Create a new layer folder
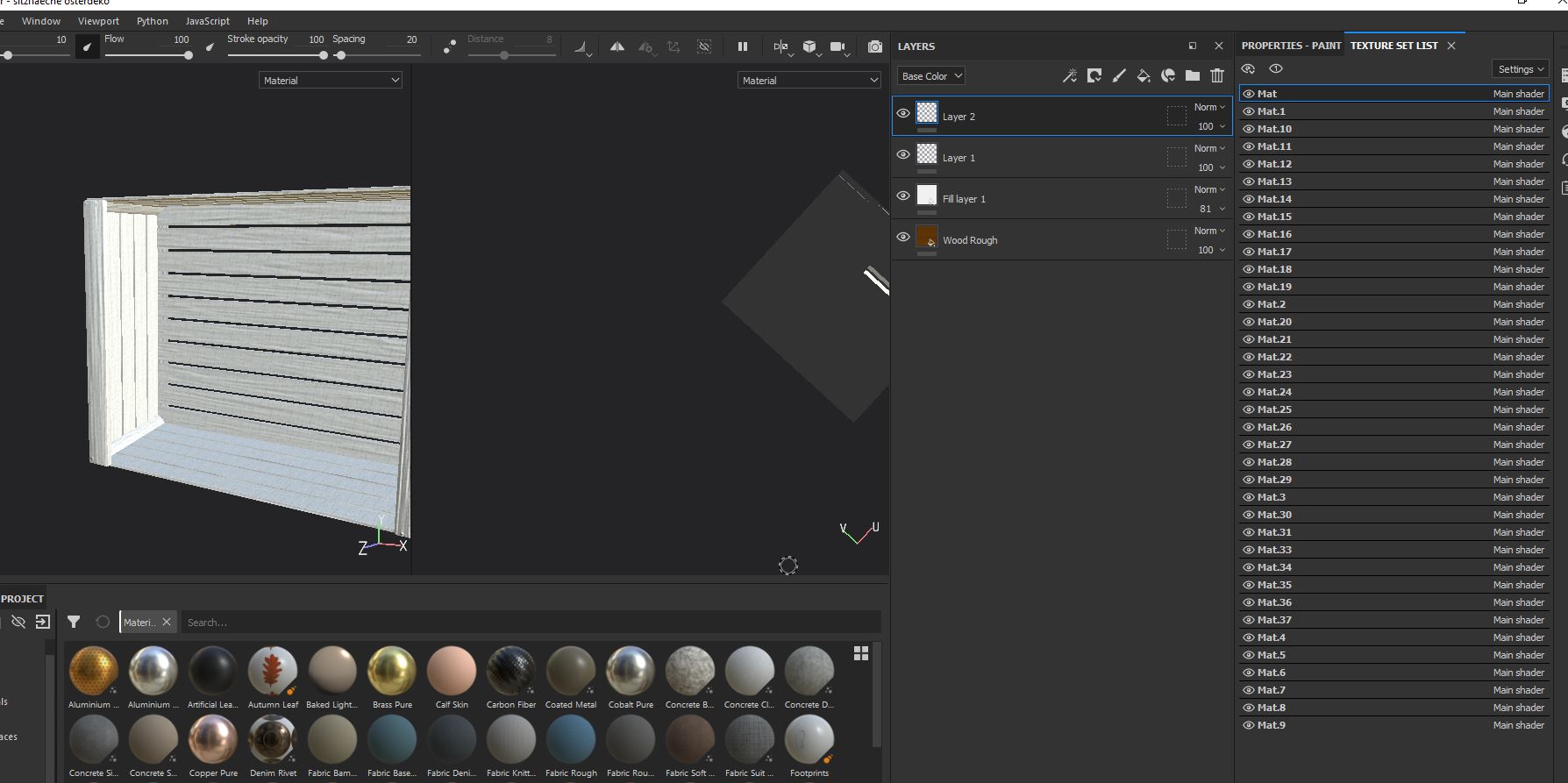This screenshot has width=1568, height=783. 1192,76
